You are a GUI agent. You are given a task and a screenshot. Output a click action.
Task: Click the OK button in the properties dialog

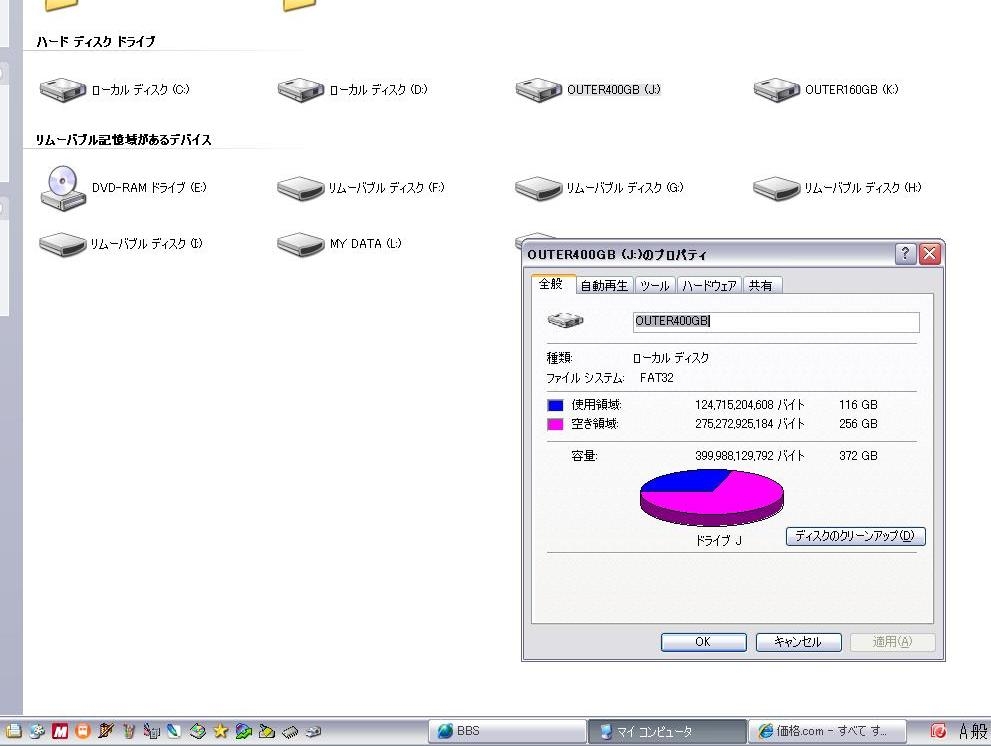[703, 642]
